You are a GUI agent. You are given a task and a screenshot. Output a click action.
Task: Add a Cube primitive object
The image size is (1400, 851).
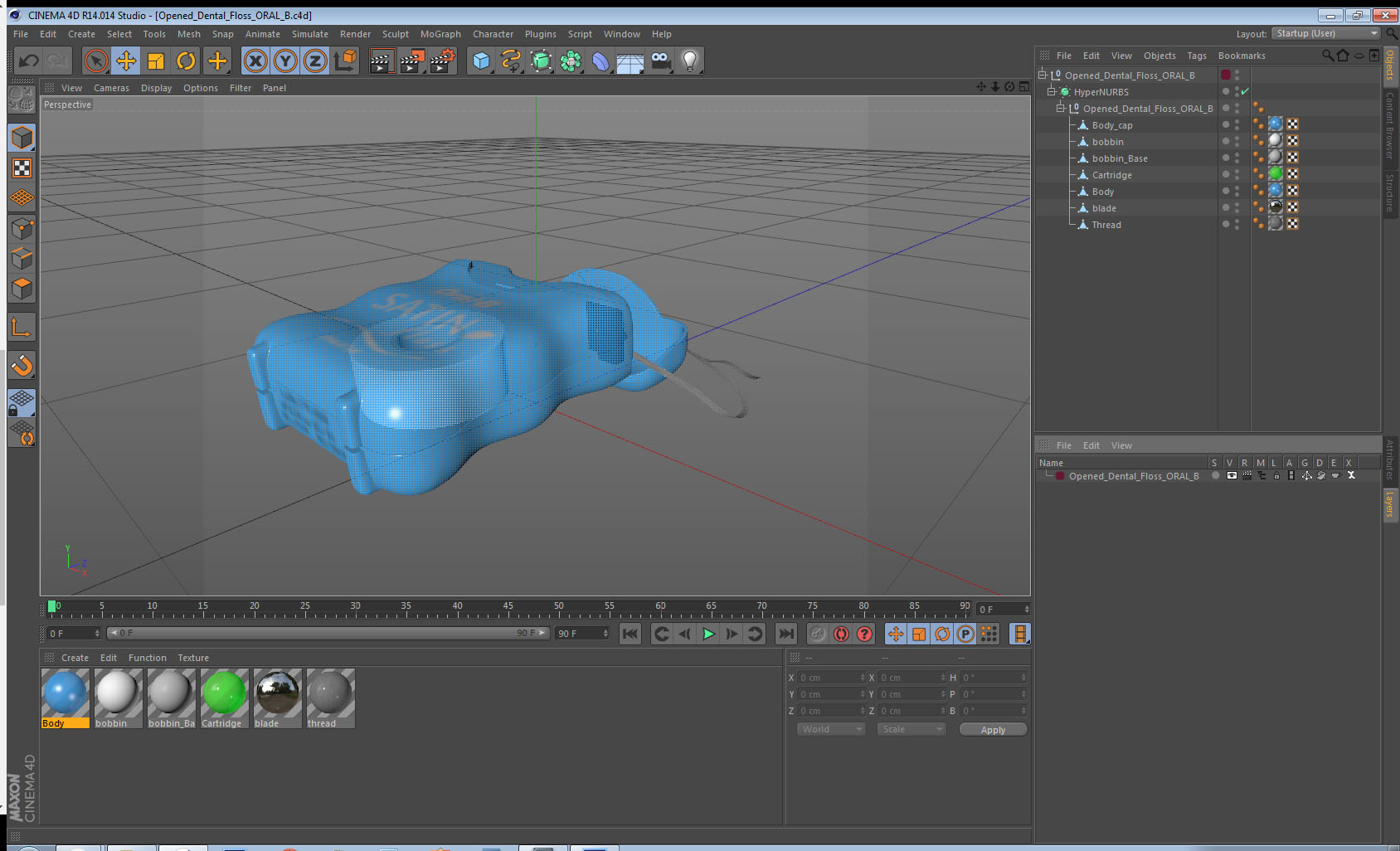[x=481, y=61]
